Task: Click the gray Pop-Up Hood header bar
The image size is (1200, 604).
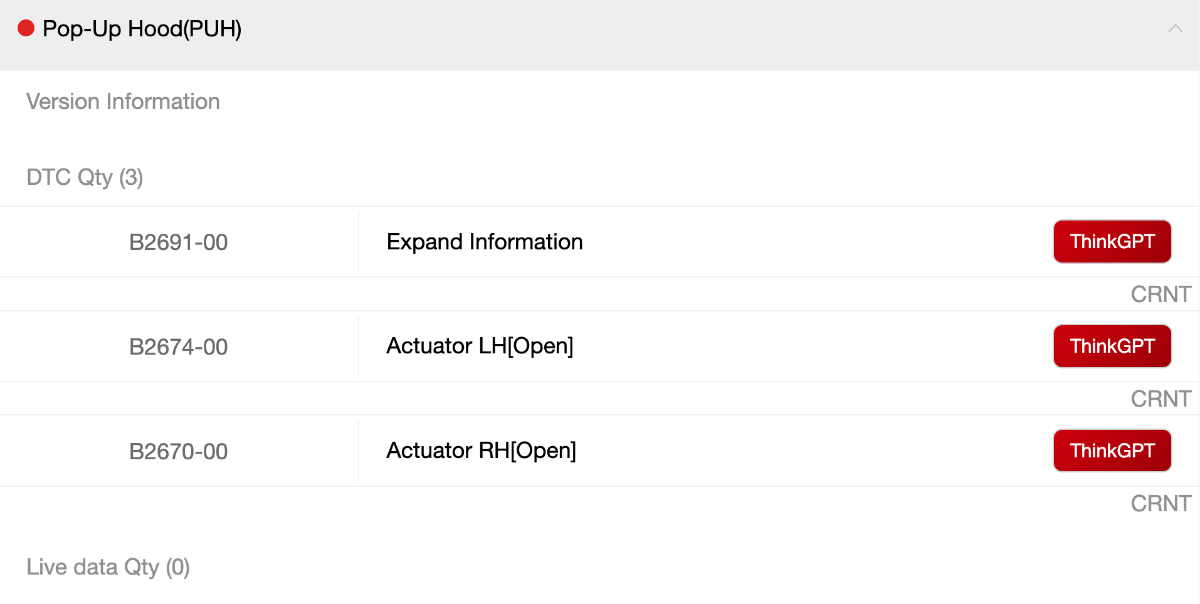Action: [600, 35]
